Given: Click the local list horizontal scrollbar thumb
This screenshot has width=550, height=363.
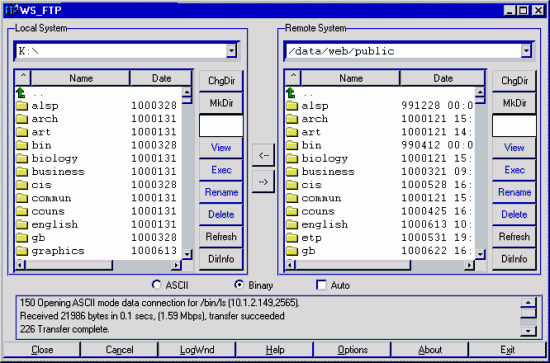Looking at the screenshot, I should pos(69,265).
